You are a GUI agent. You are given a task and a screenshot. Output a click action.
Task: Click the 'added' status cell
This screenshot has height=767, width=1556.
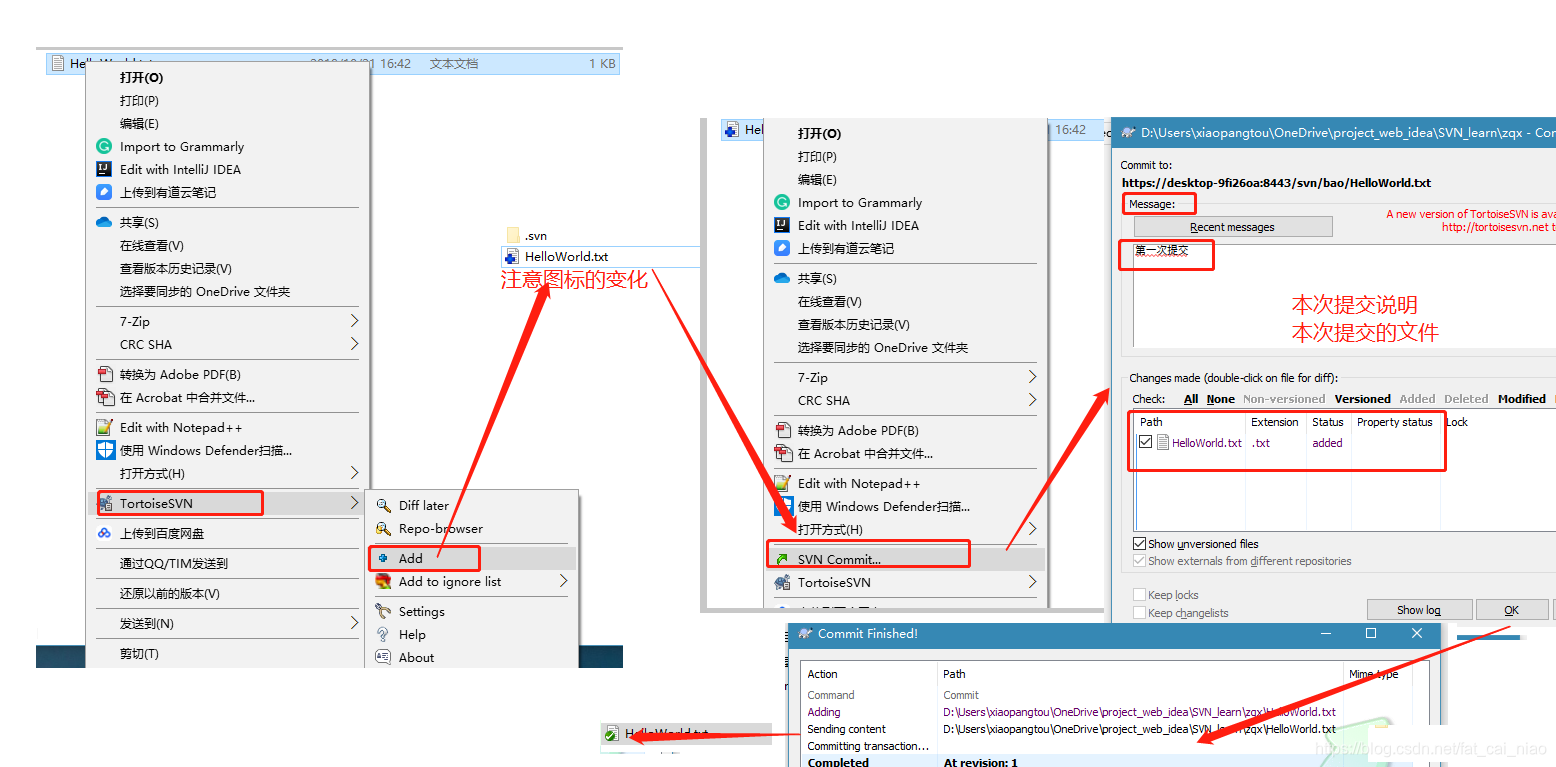coord(1327,443)
